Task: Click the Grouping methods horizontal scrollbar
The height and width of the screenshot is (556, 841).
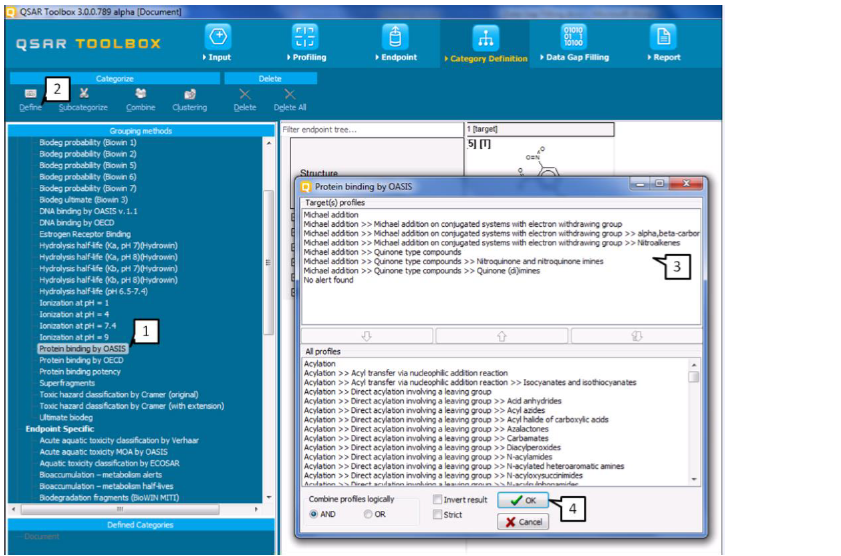Action: click(120, 509)
